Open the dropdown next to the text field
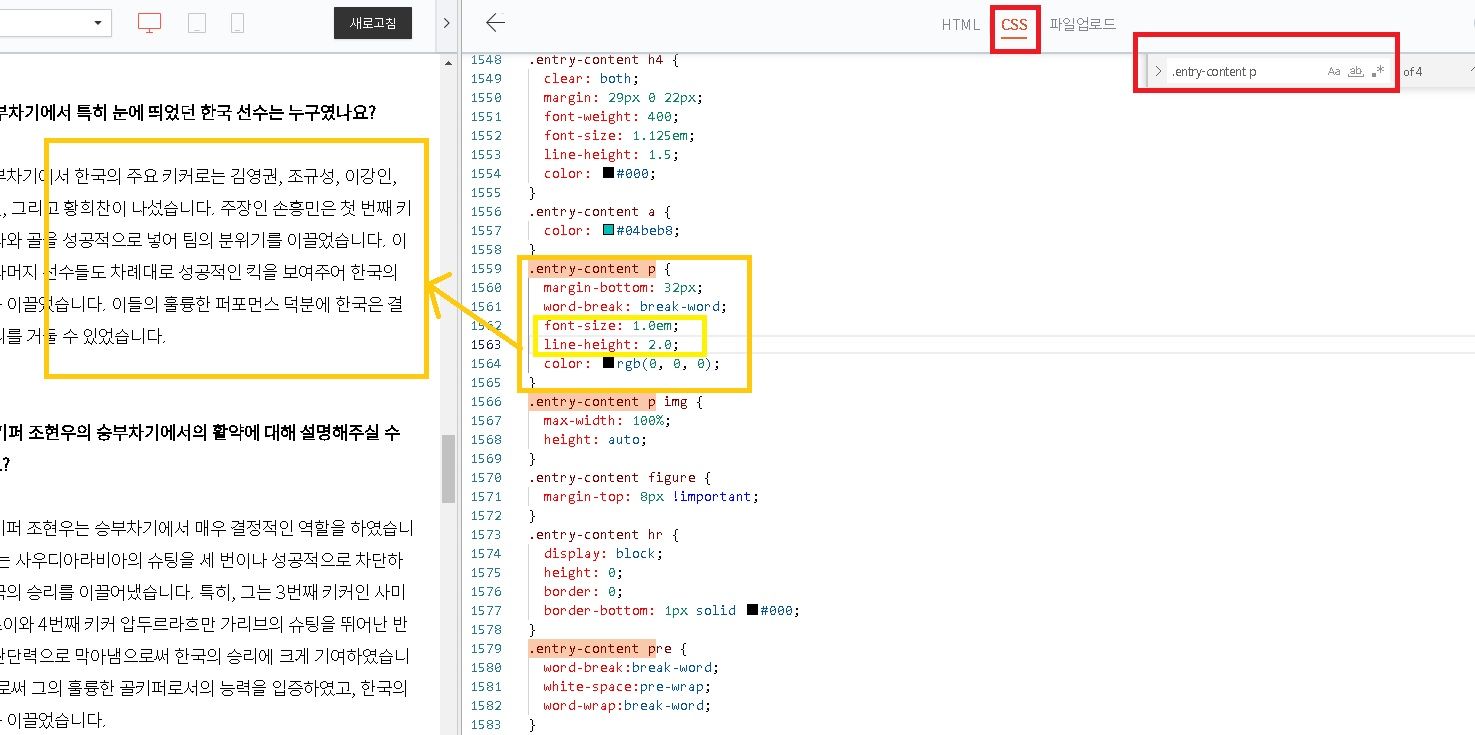The image size is (1475, 735). 96,20
